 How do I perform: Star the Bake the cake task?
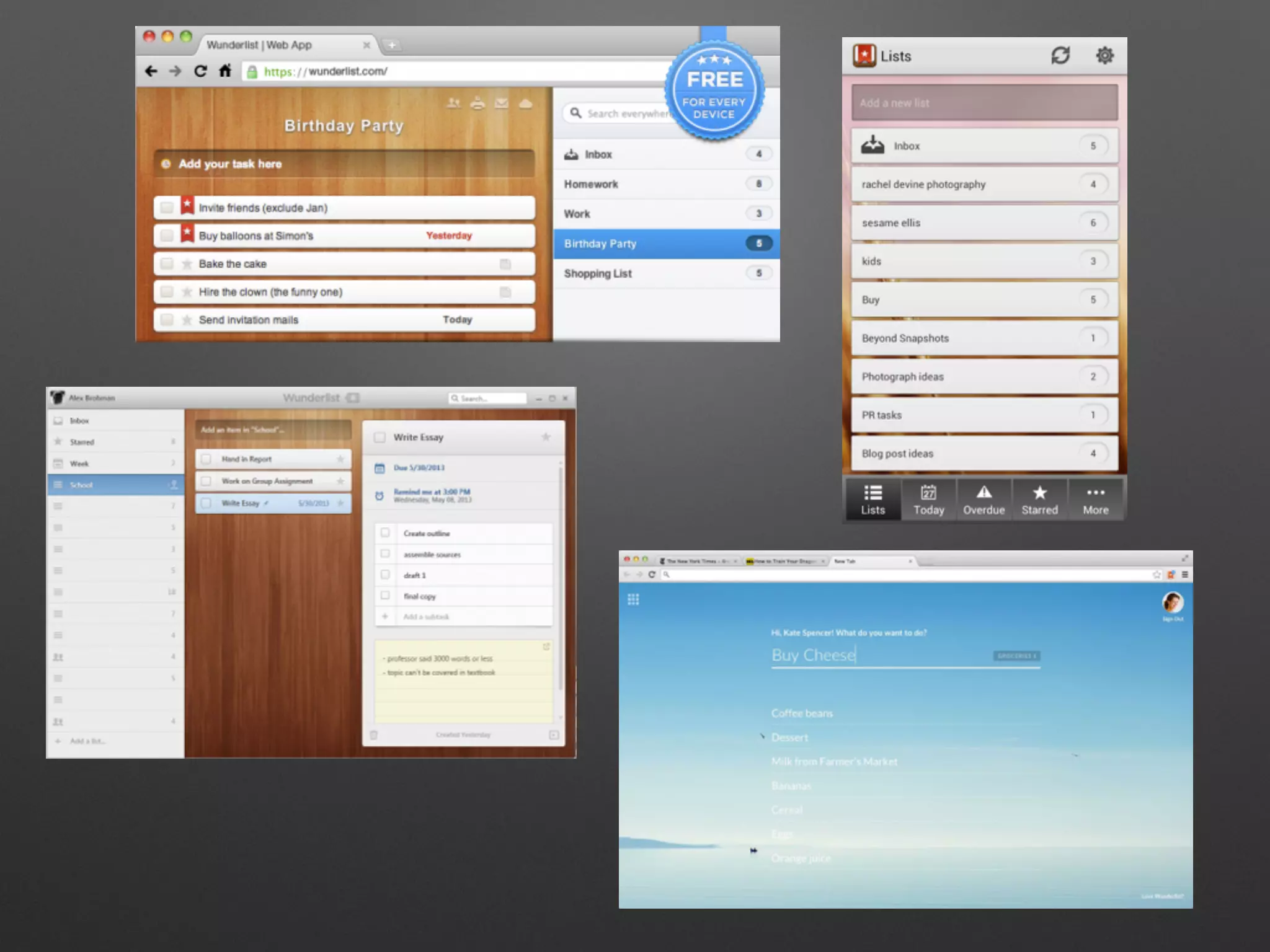(186, 264)
